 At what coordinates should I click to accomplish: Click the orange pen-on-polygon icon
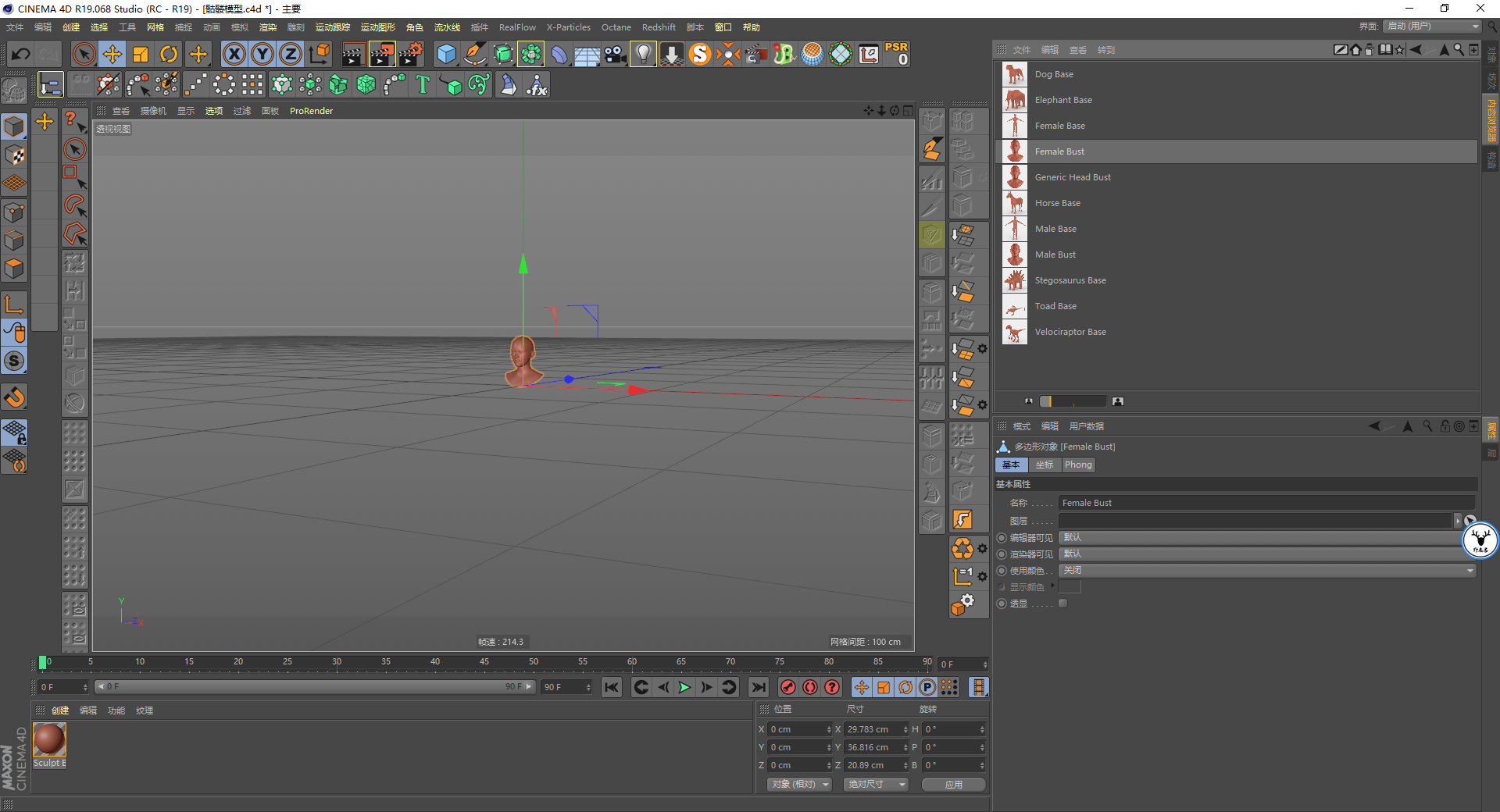pos(932,148)
